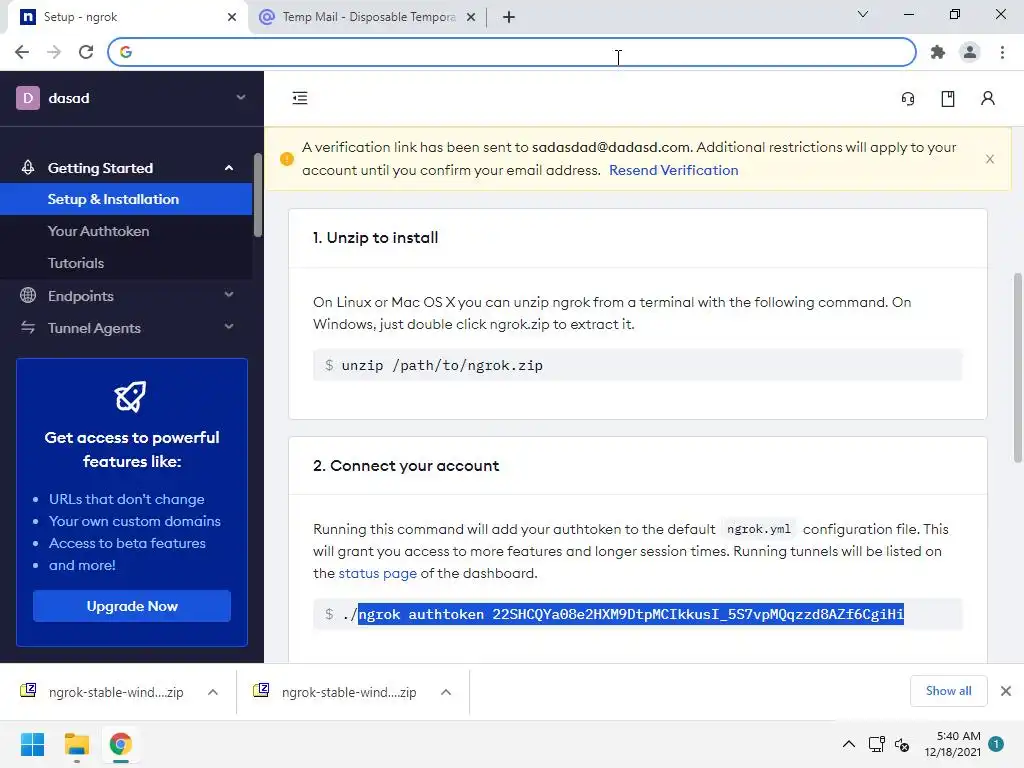Image resolution: width=1024 pixels, height=768 pixels.
Task: Focus the browser address bar
Action: [512, 52]
